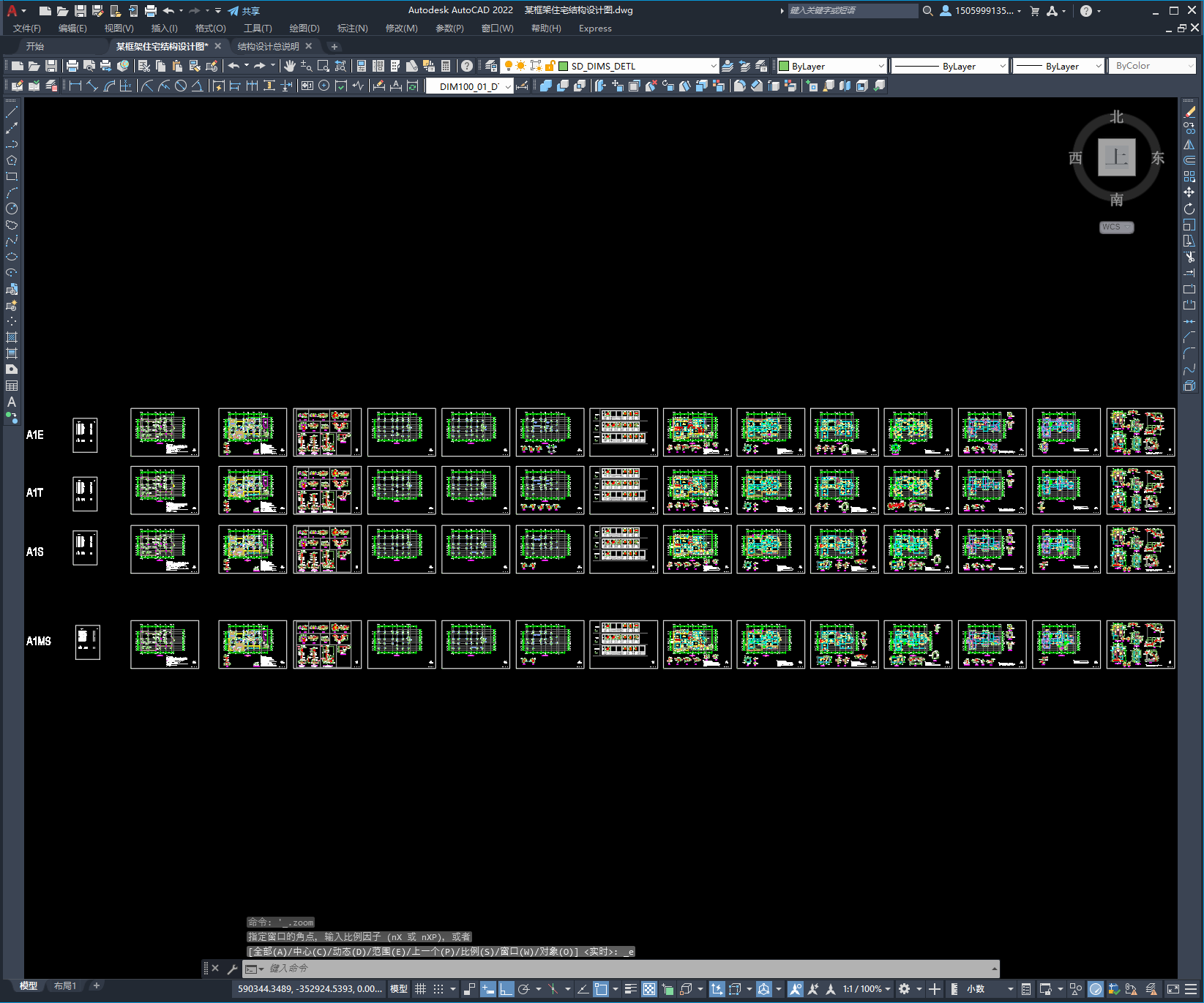Image resolution: width=1204 pixels, height=1003 pixels.
Task: Switch to the 结构设计总说明 drawing tab
Action: pos(269,46)
